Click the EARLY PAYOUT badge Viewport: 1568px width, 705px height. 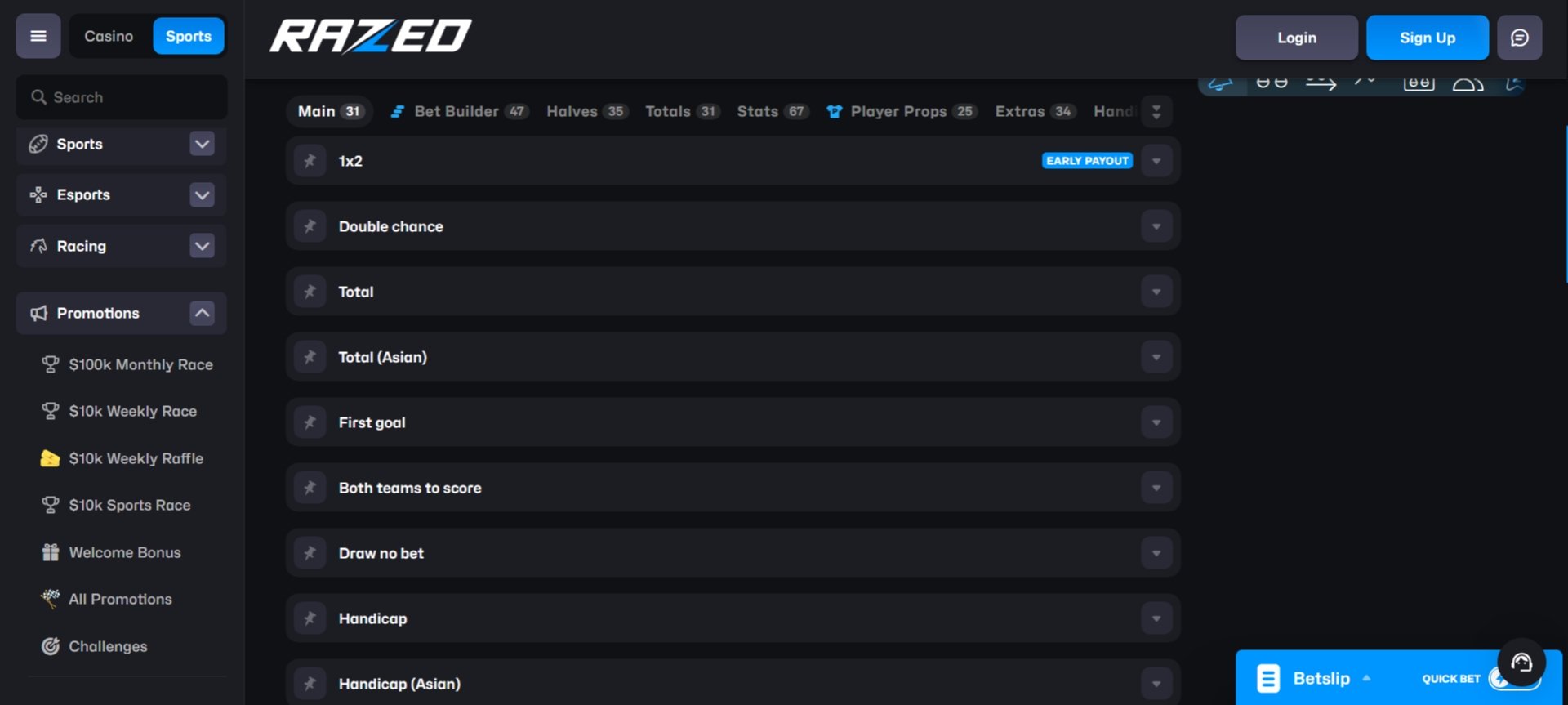(1087, 161)
